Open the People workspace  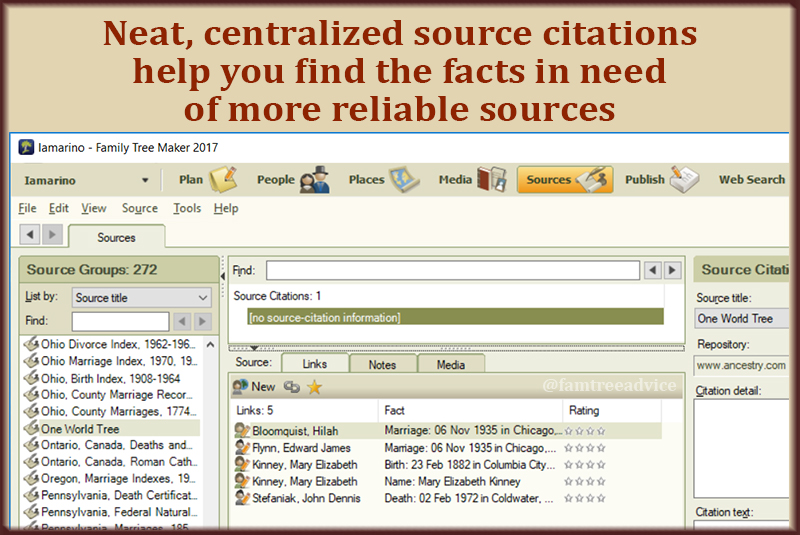(293, 180)
